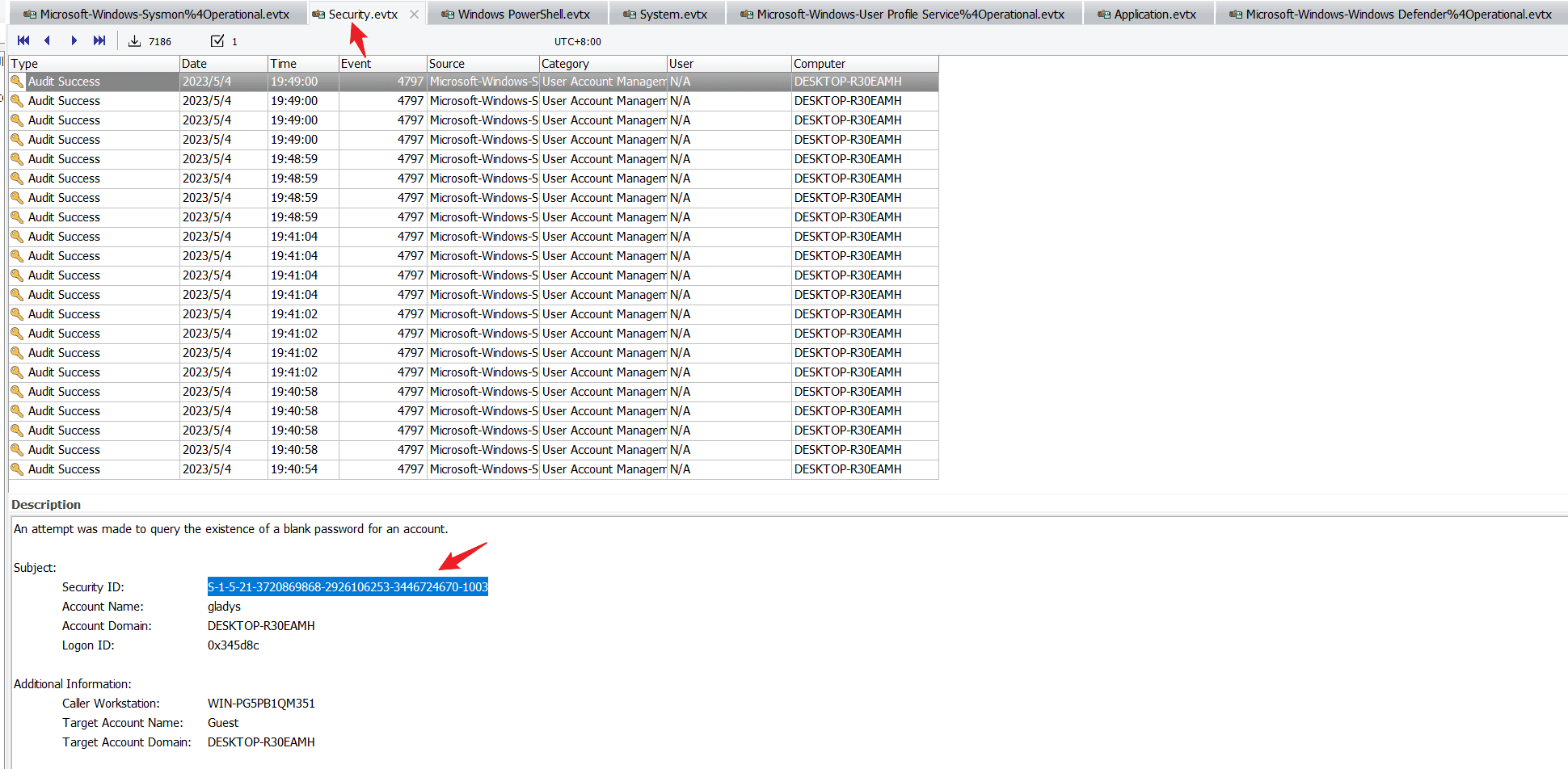The height and width of the screenshot is (769, 1568).
Task: Sort by the Event column header
Action: (381, 64)
